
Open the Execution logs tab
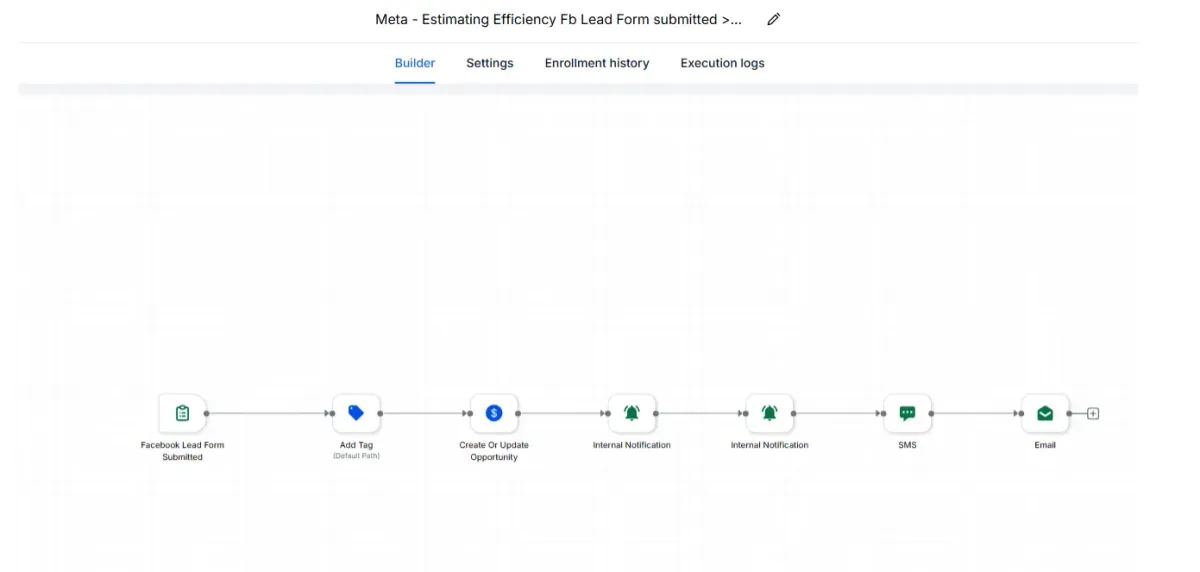tap(723, 63)
